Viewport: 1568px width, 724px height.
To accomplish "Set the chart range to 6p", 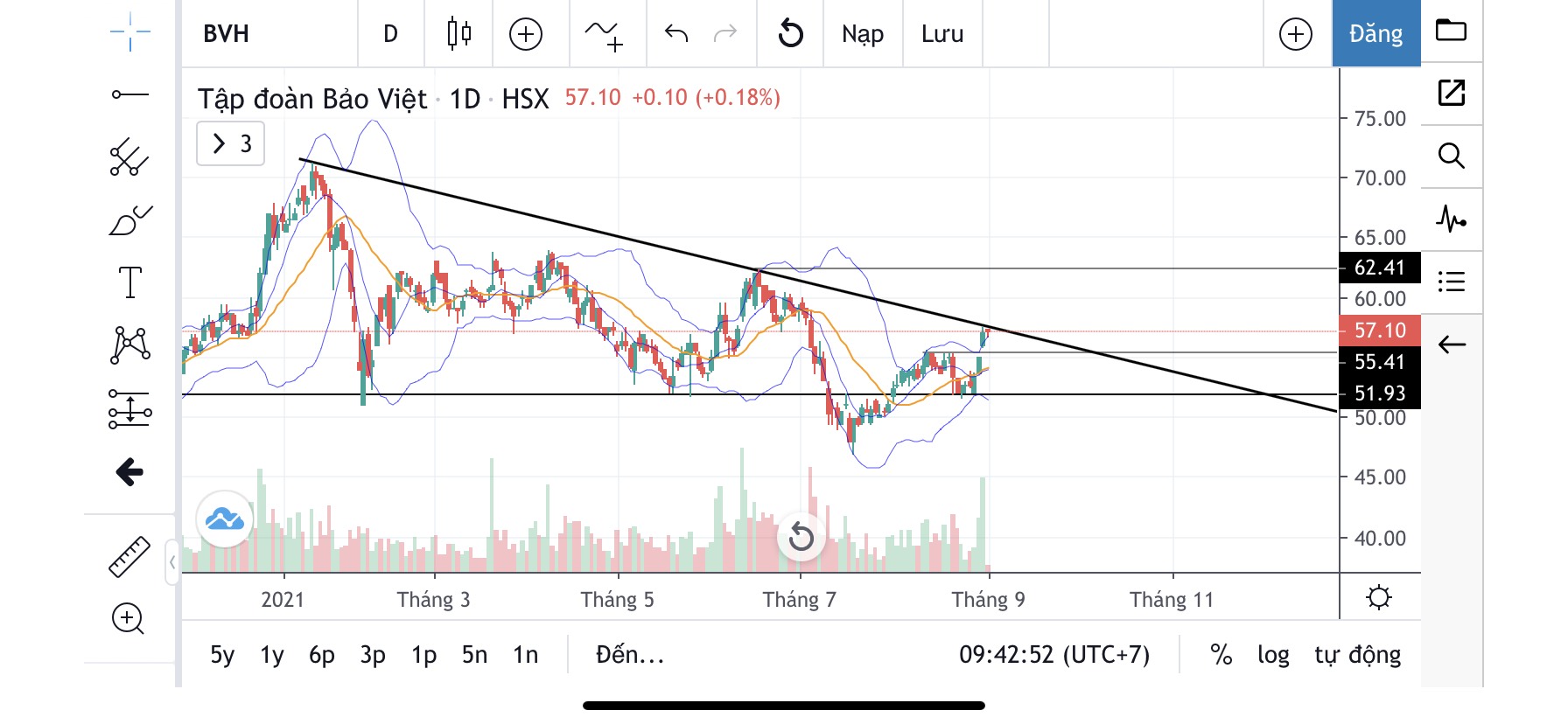I will 321,655.
